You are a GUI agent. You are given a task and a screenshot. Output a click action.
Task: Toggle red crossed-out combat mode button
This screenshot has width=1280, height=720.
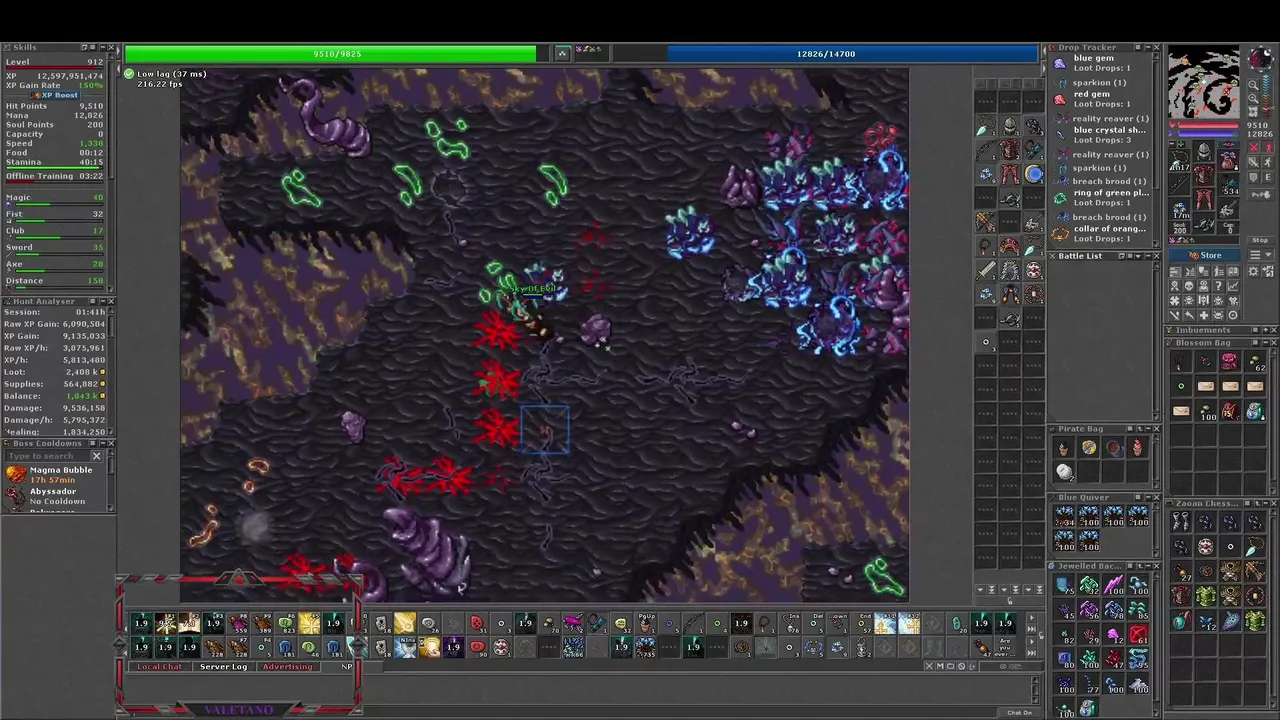pyautogui.click(x=1254, y=147)
